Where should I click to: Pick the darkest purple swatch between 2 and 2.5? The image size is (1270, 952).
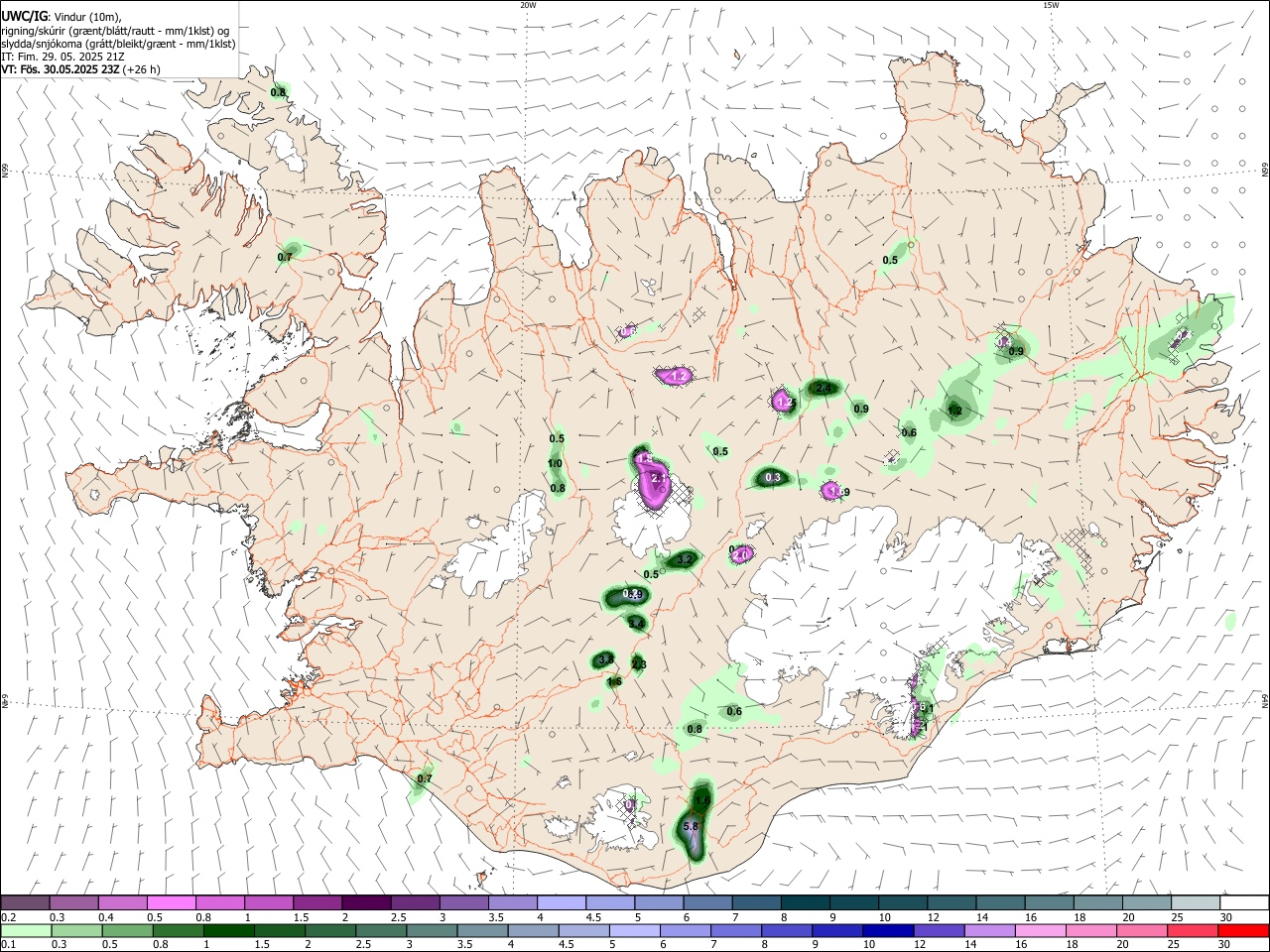[366, 902]
